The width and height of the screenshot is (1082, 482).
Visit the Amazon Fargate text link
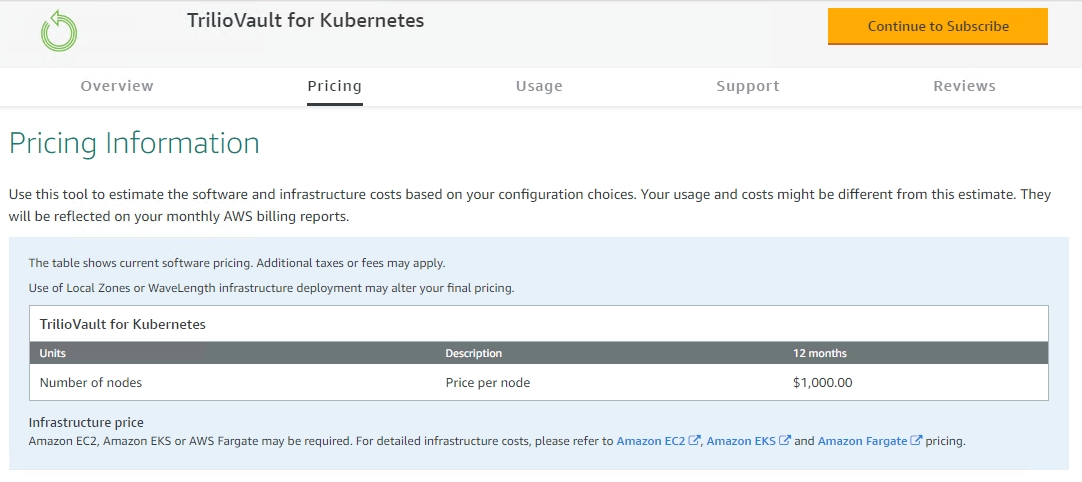click(862, 441)
